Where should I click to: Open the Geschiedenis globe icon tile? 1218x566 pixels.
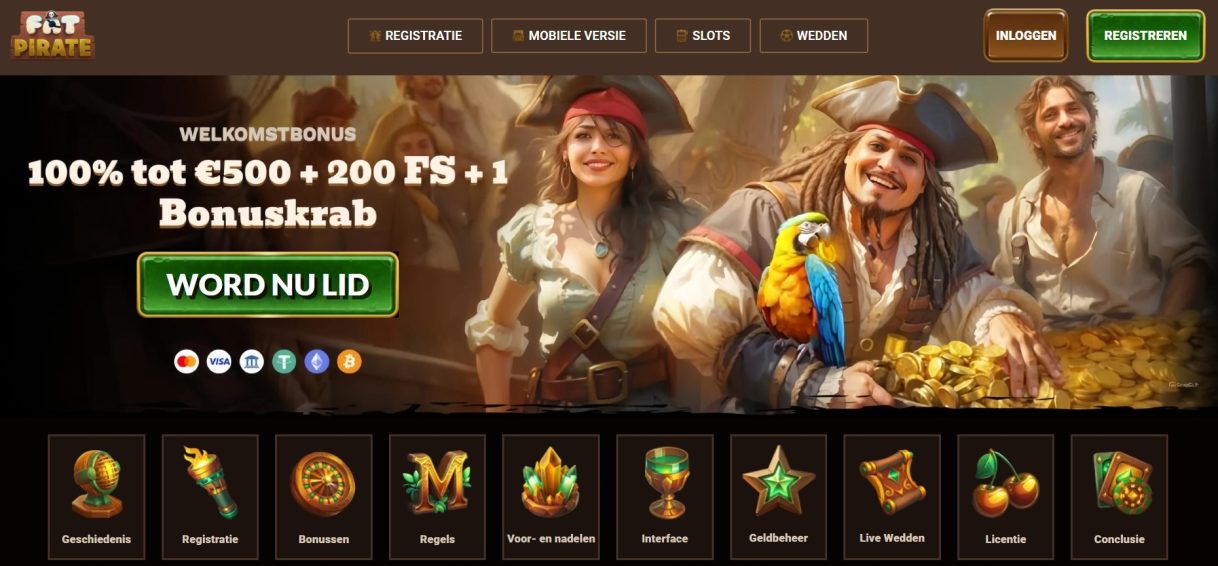pyautogui.click(x=96, y=496)
